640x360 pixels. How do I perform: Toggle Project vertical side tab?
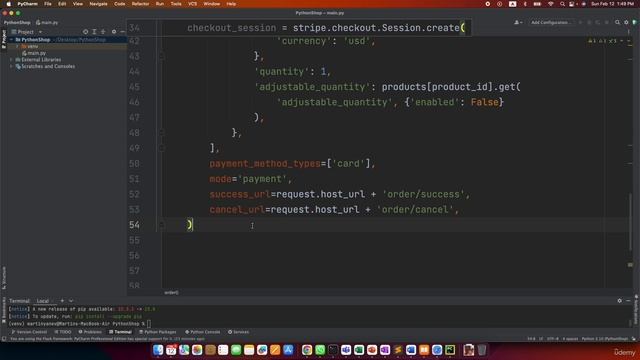pos(4,39)
